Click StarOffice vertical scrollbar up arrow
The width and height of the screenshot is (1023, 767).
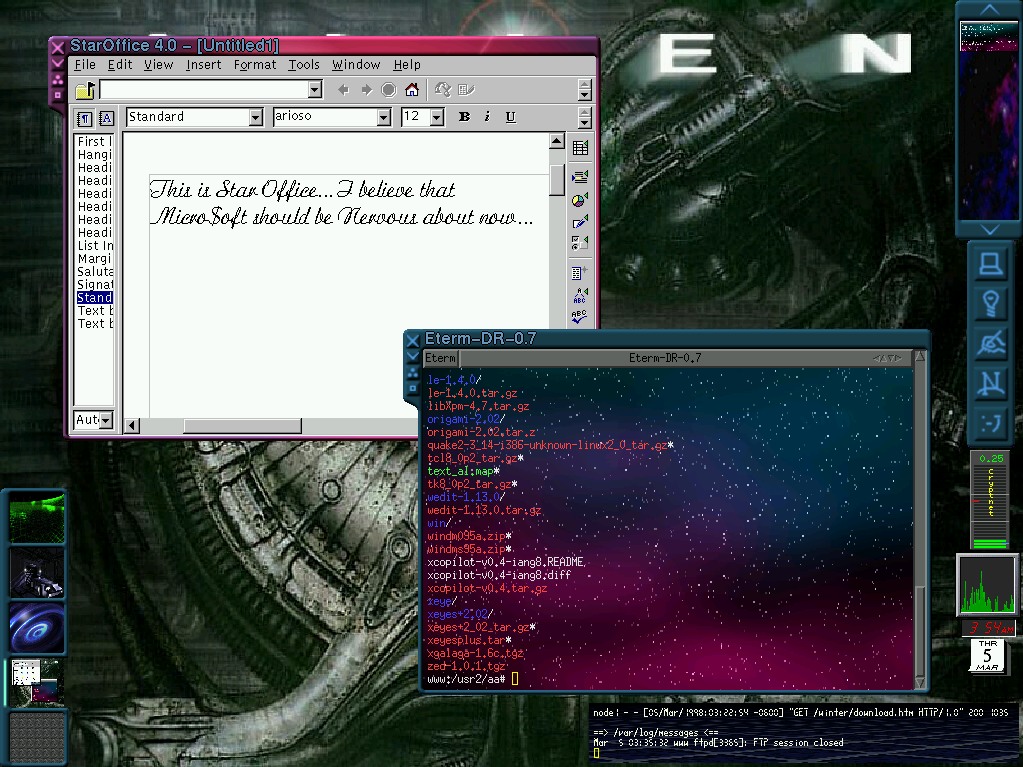(557, 142)
